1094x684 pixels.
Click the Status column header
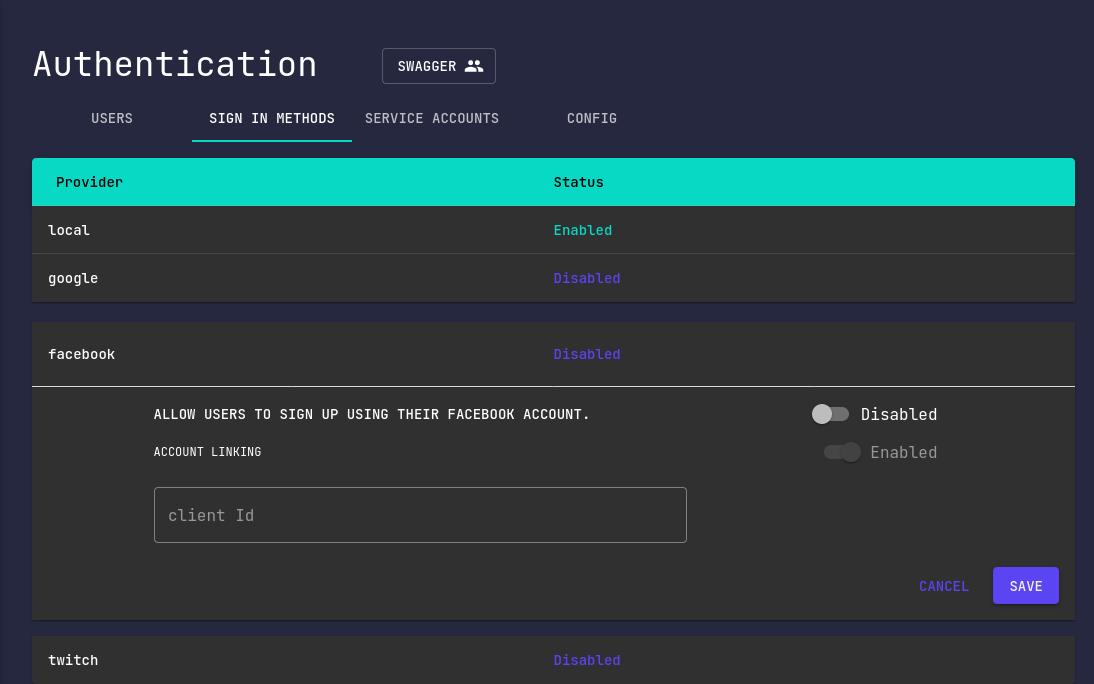578,182
